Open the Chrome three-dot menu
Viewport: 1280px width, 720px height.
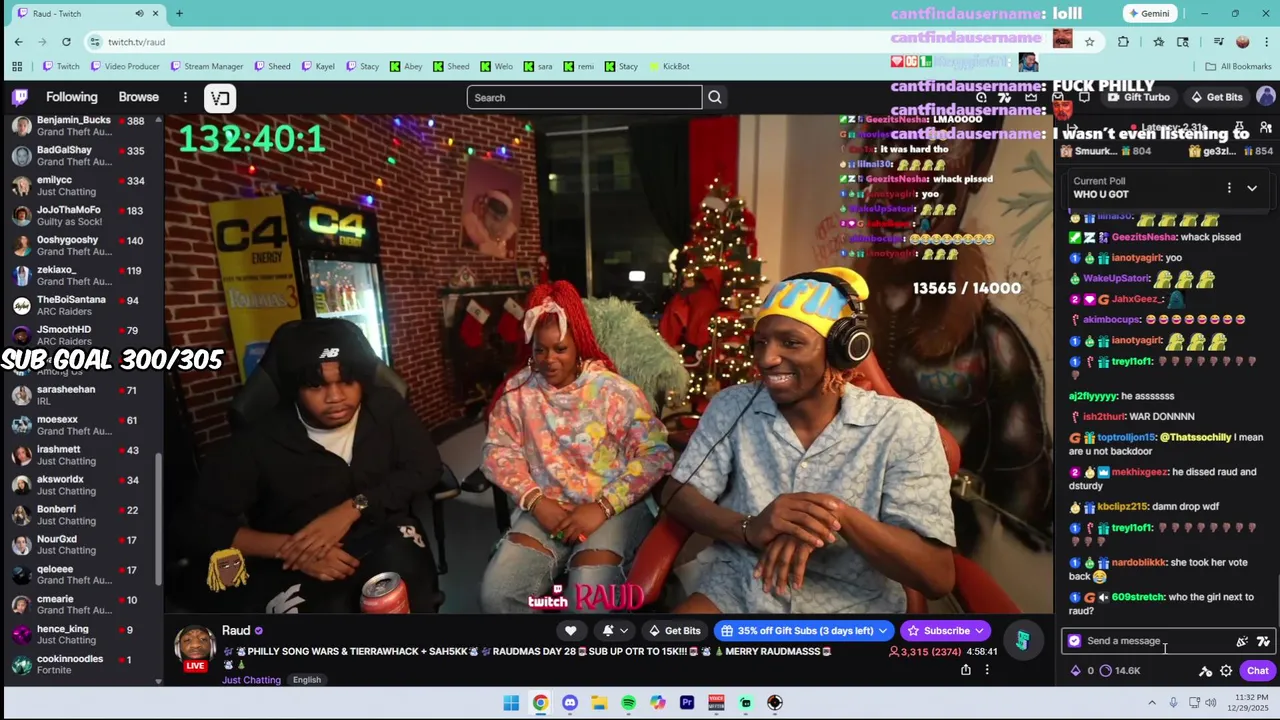tap(1266, 41)
